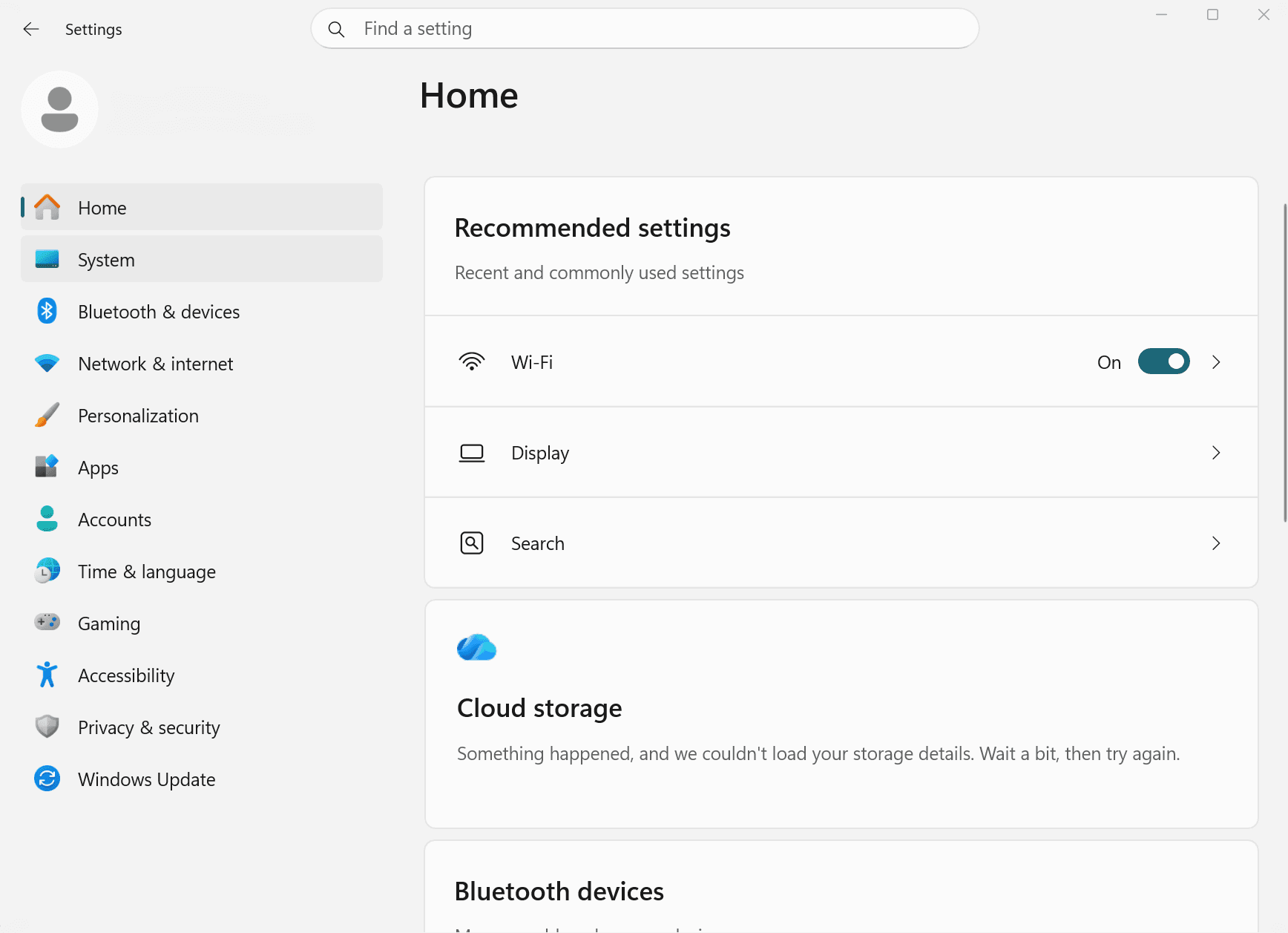Viewport: 1288px width, 933px height.
Task: Open Accessibility settings
Action: pyautogui.click(x=202, y=675)
